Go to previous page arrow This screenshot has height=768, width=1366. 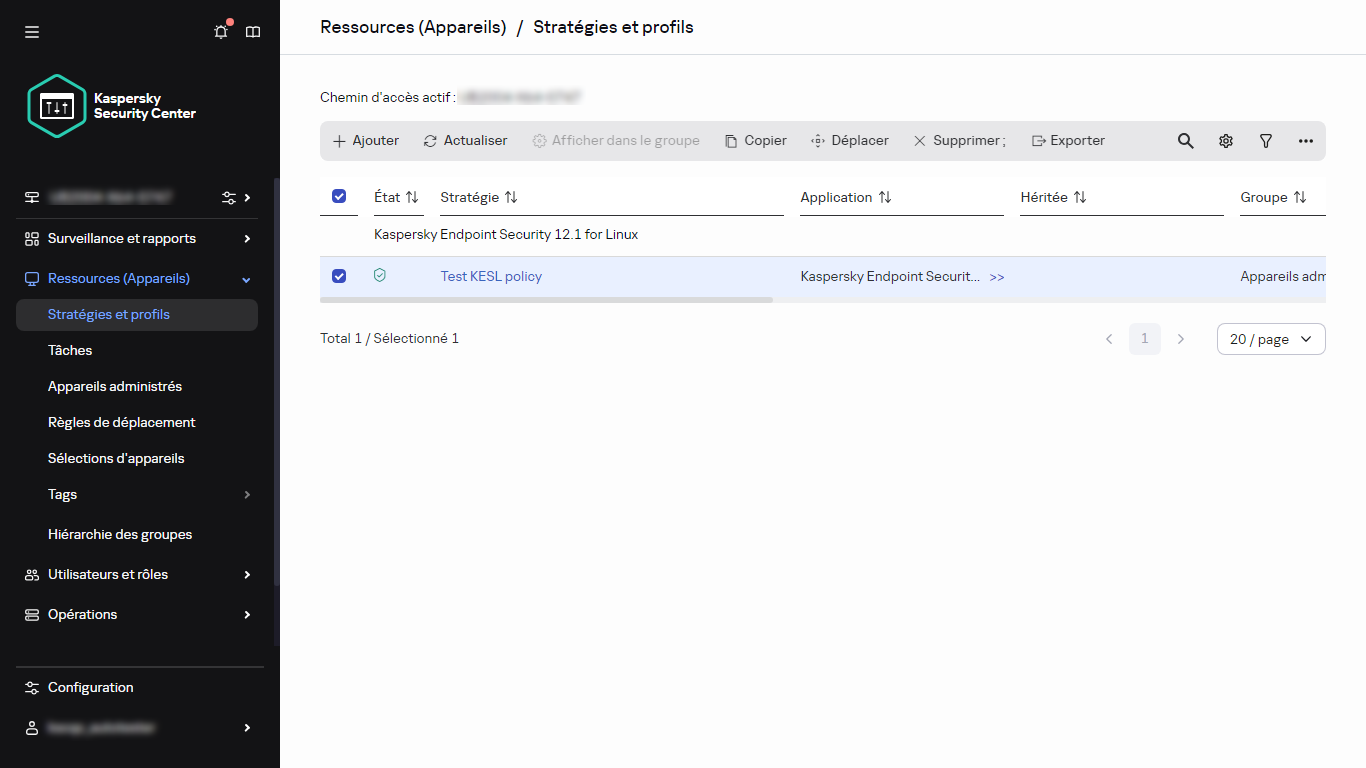point(1109,339)
